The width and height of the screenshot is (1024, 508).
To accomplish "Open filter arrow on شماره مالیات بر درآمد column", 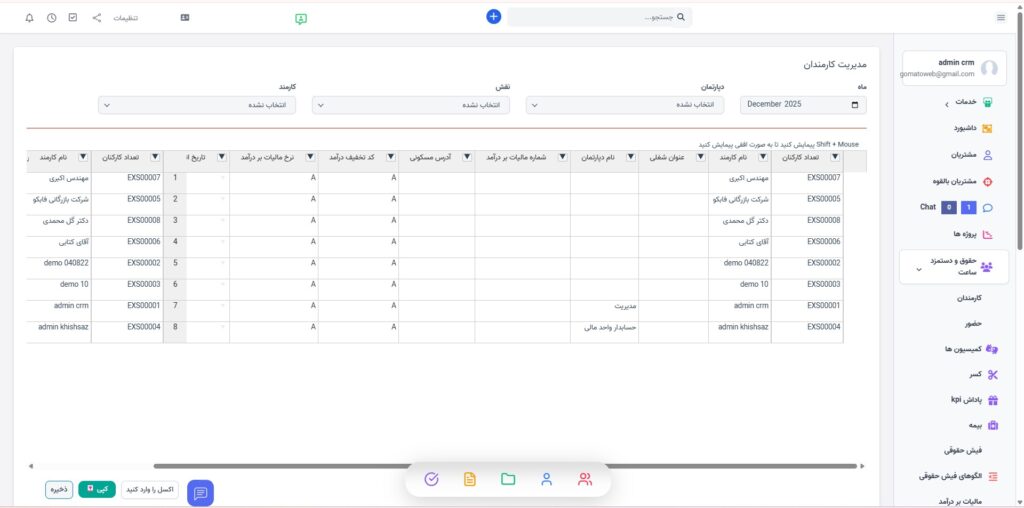I will tap(562, 157).
